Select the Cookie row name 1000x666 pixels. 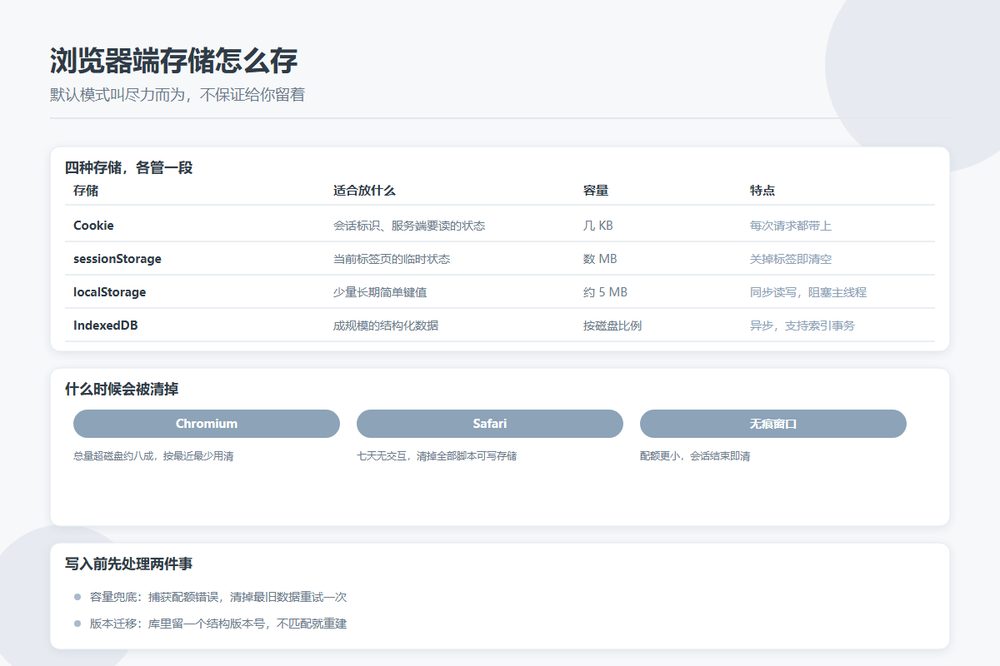94,225
